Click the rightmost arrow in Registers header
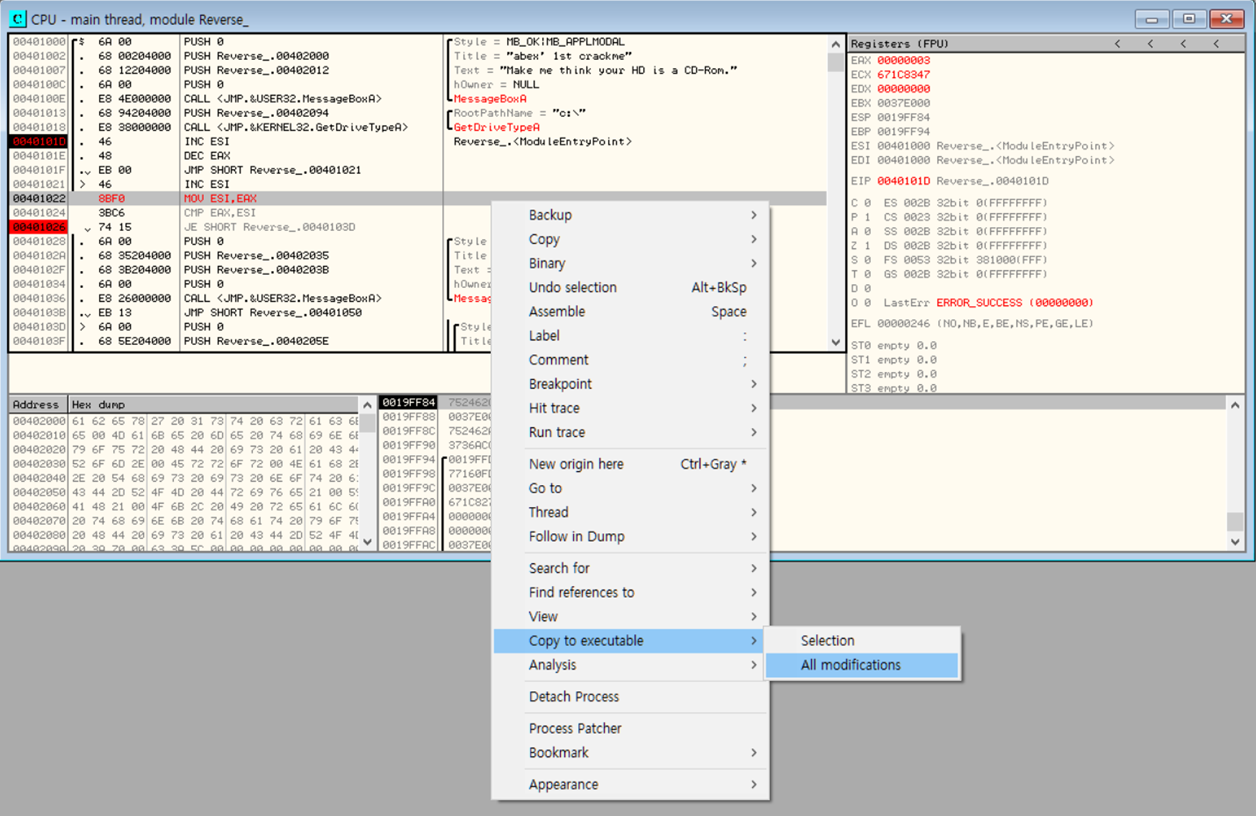1256x816 pixels. (1216, 44)
